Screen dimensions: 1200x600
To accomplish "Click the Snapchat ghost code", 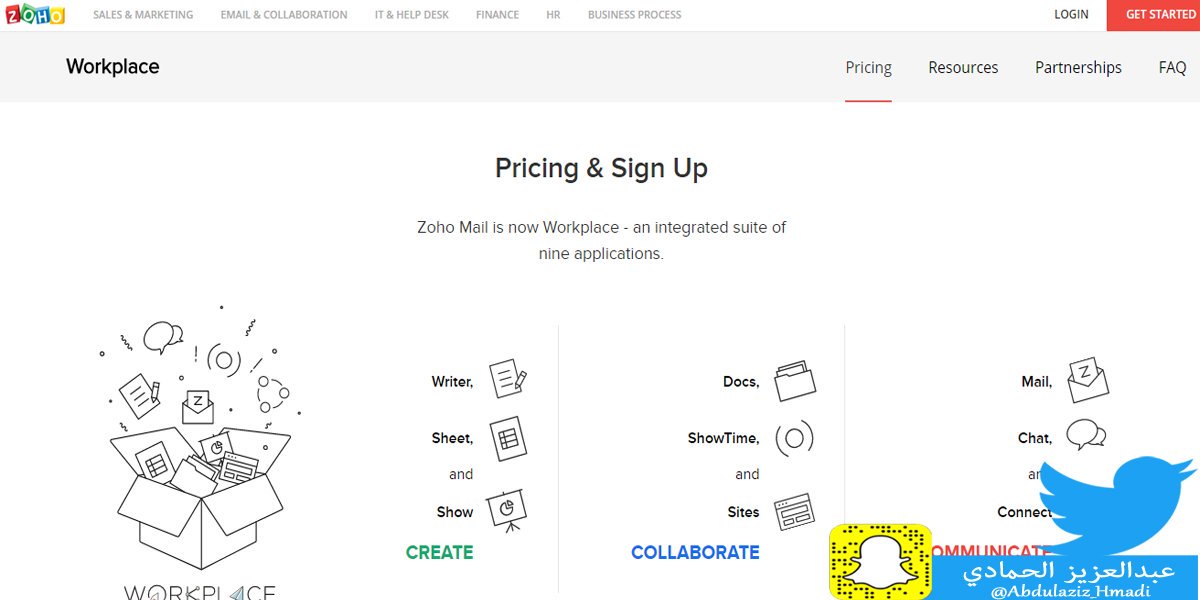I will click(x=880, y=562).
